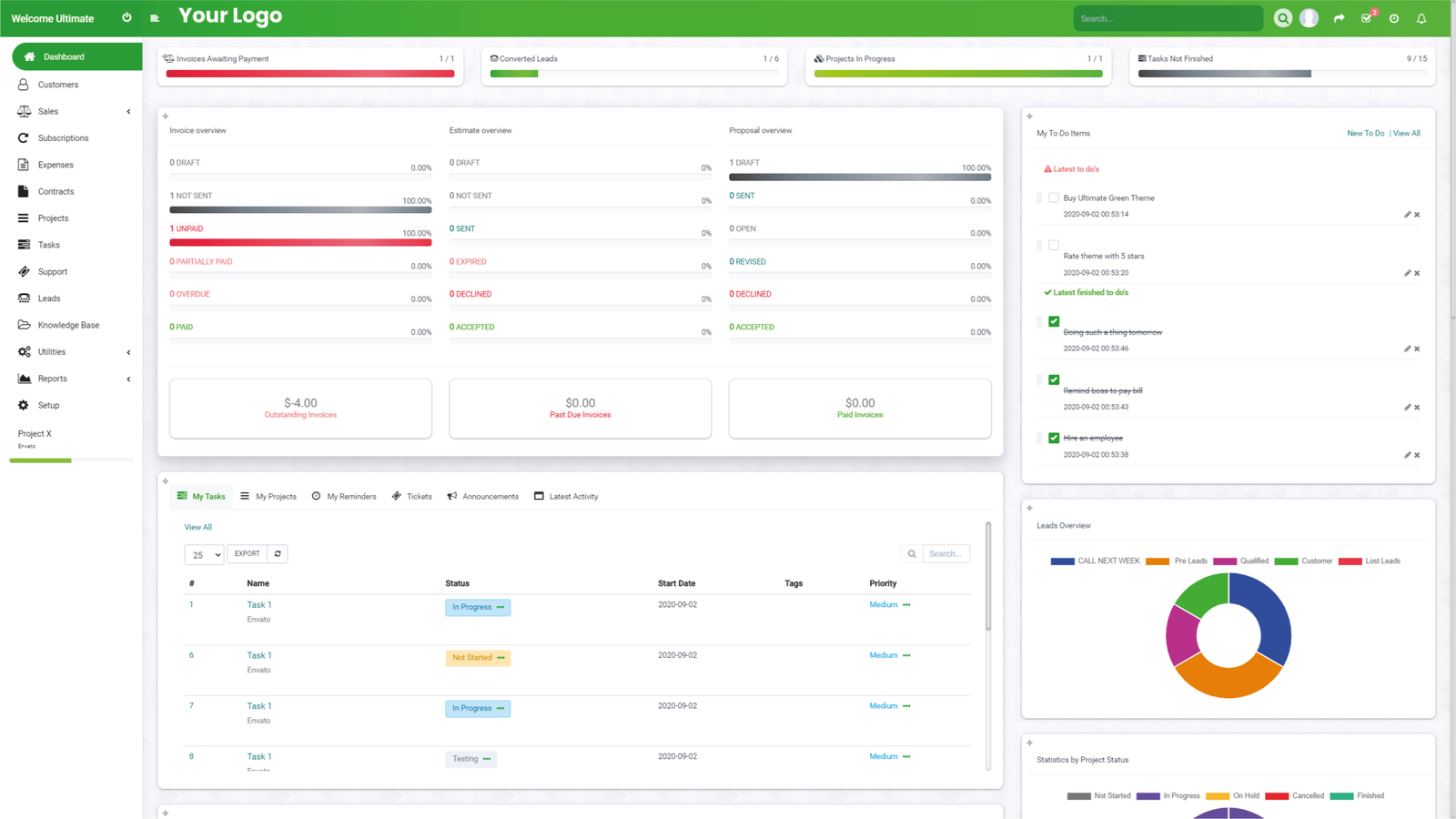Screen dimensions: 1456x819
Task: Check the Buy Ultimate Green Theme checkbox
Action: coord(1054,197)
